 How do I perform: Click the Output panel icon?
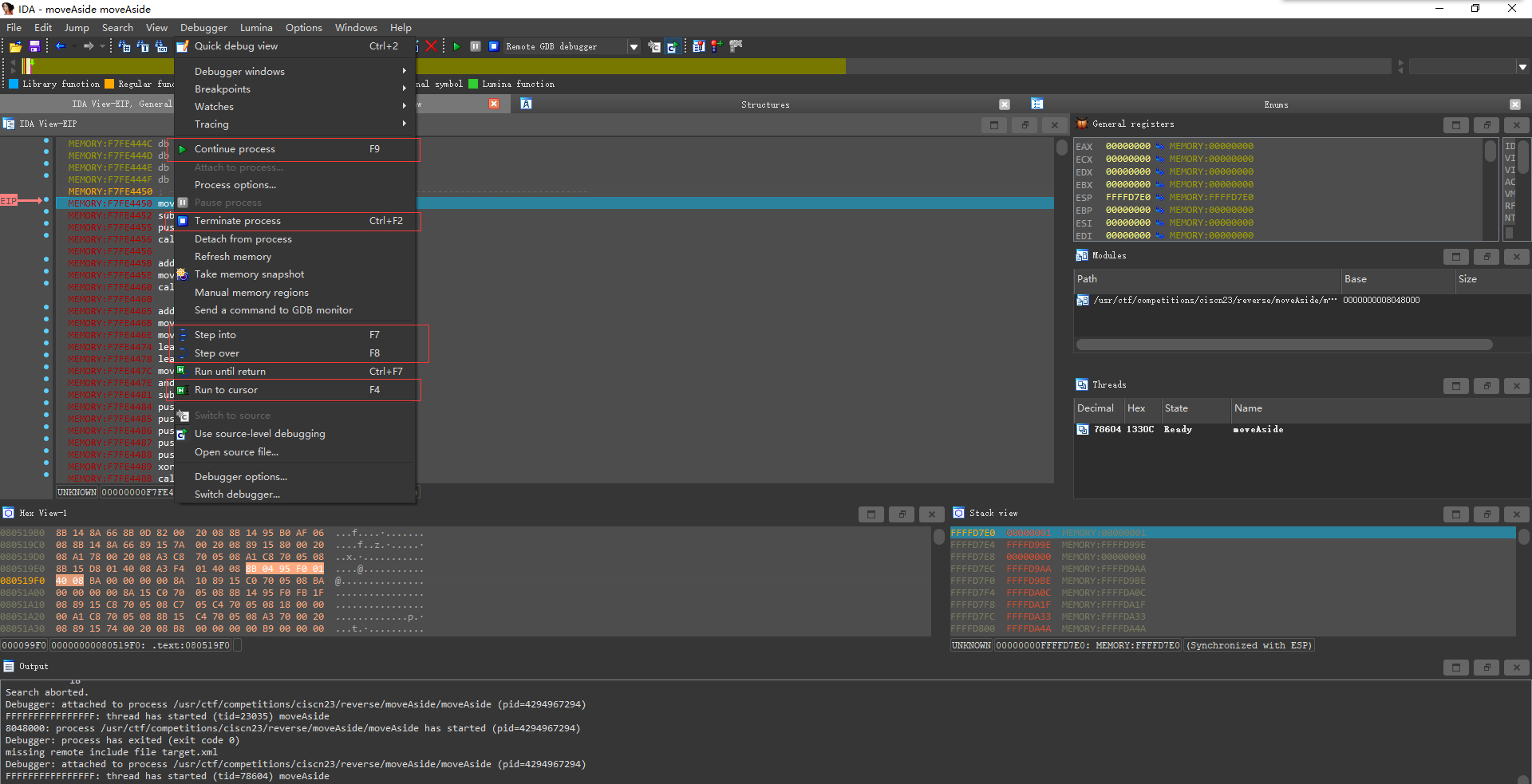point(9,666)
